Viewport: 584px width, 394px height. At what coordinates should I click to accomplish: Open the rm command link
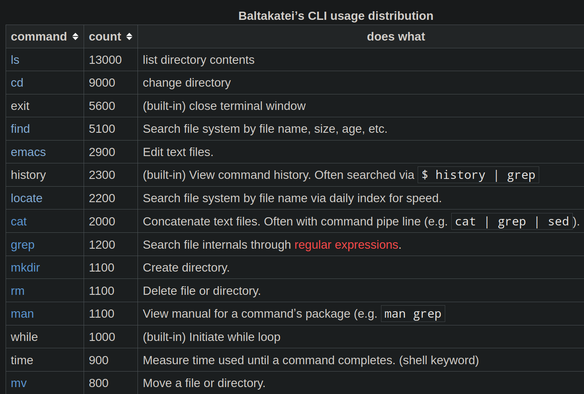18,291
